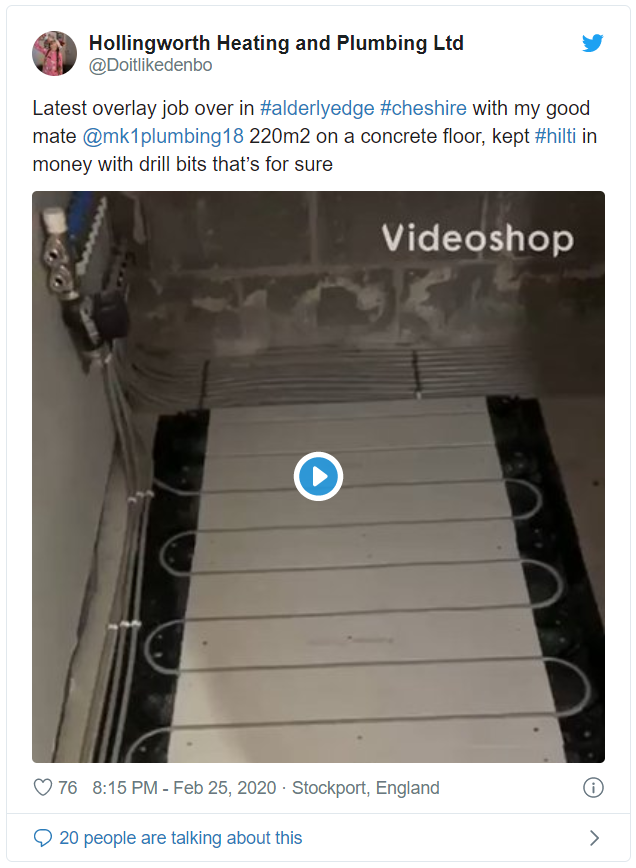Viewport: 636px width, 868px height.
Task: Play the embedded video
Action: pos(318,477)
